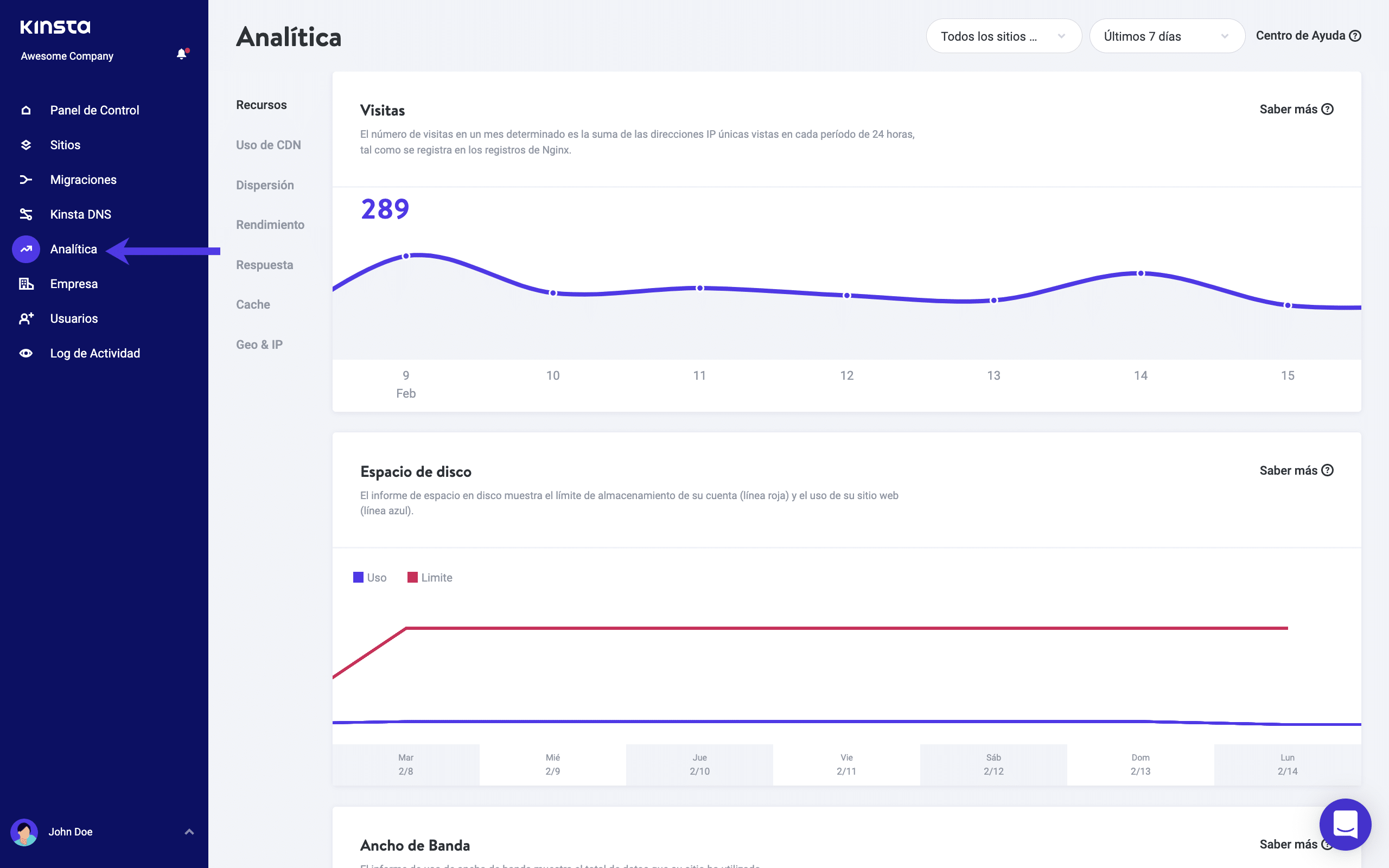1389x868 pixels.
Task: Toggle the Limite legend series
Action: pyautogui.click(x=430, y=578)
